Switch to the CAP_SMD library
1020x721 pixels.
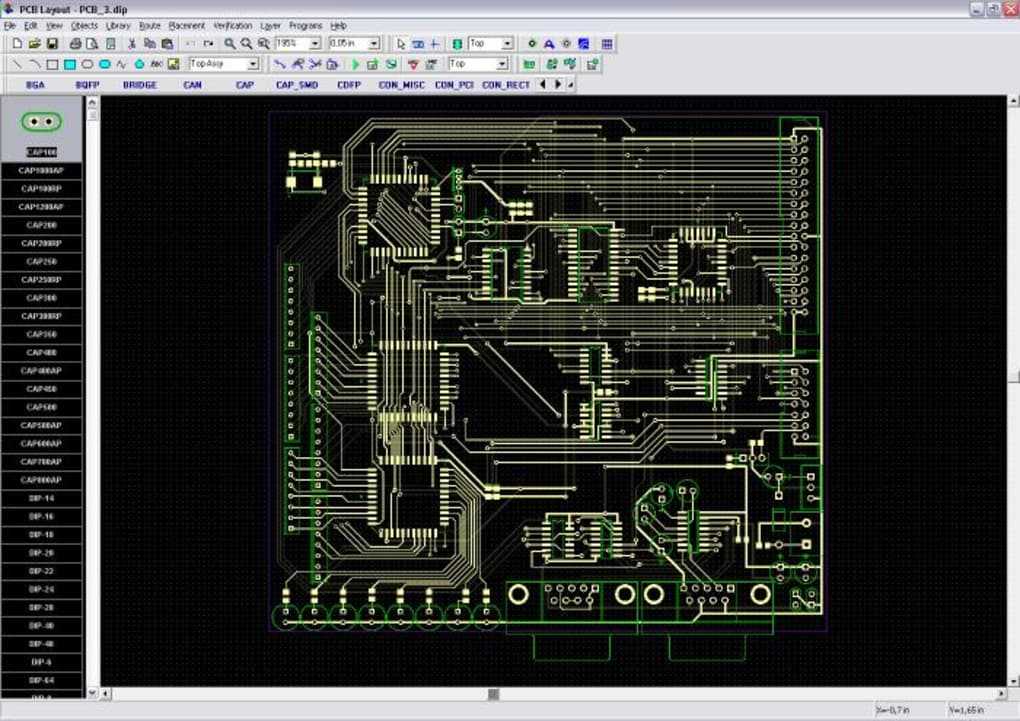tap(297, 85)
